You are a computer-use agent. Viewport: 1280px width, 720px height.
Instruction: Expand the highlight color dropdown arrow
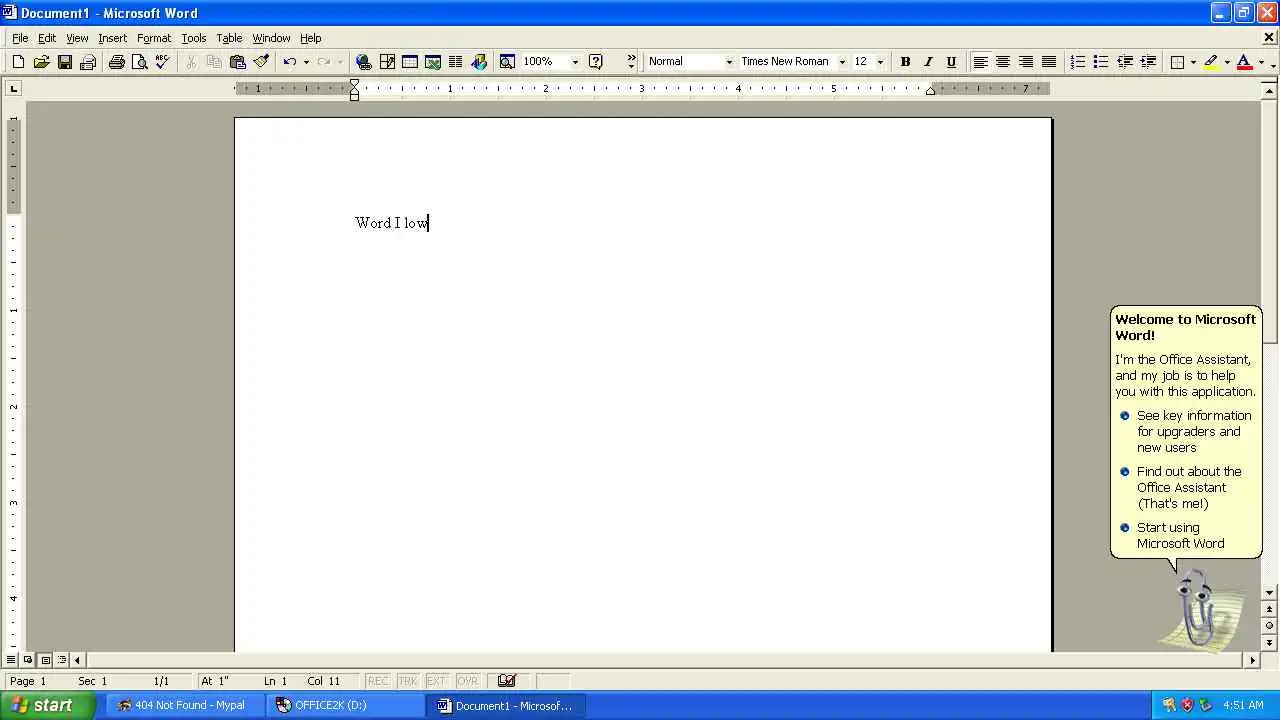coord(1227,62)
